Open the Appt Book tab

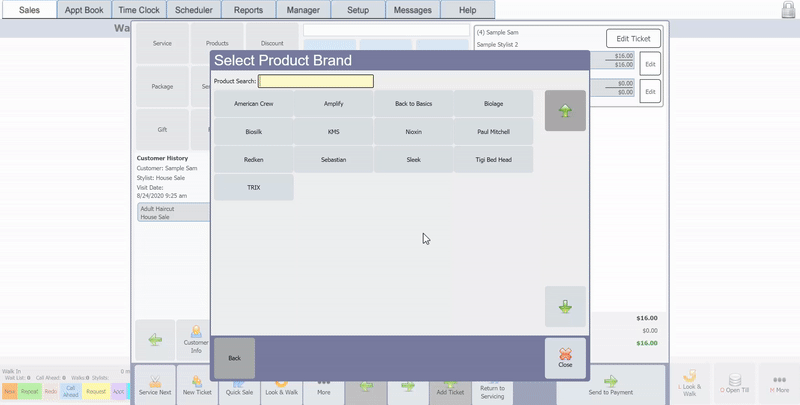[x=84, y=10]
